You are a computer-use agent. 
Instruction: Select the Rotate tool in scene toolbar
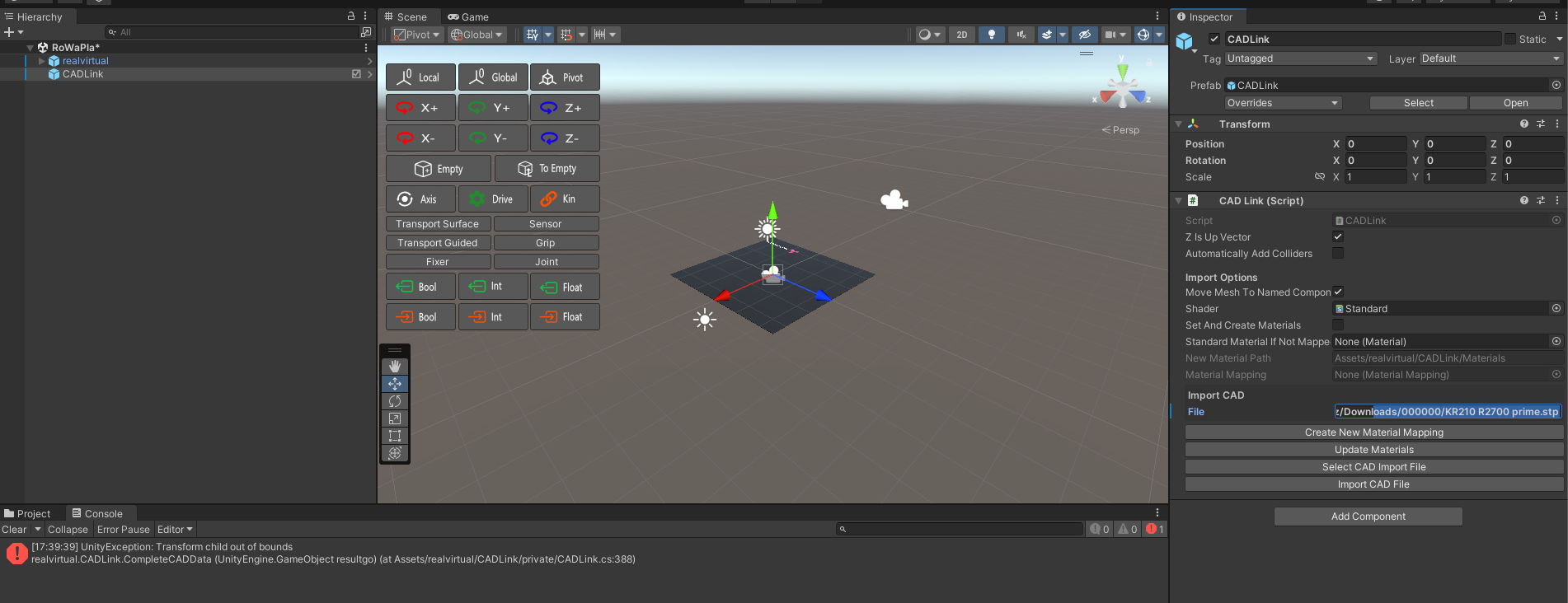pos(395,401)
